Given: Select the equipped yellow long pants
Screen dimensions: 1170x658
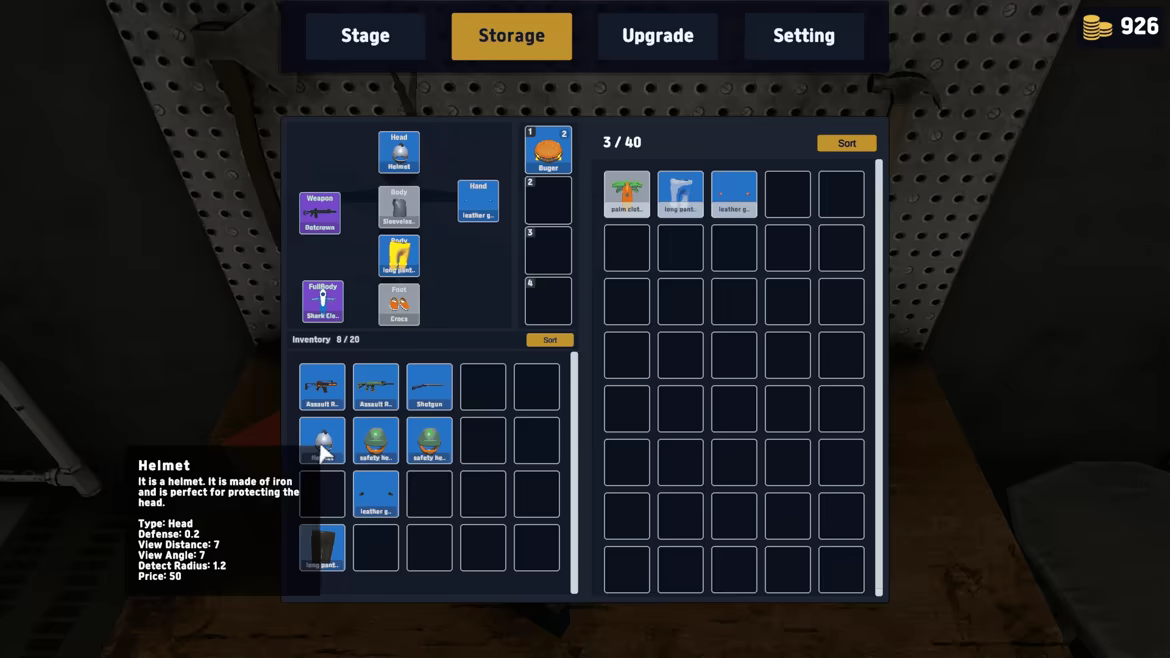Looking at the screenshot, I should tap(398, 256).
